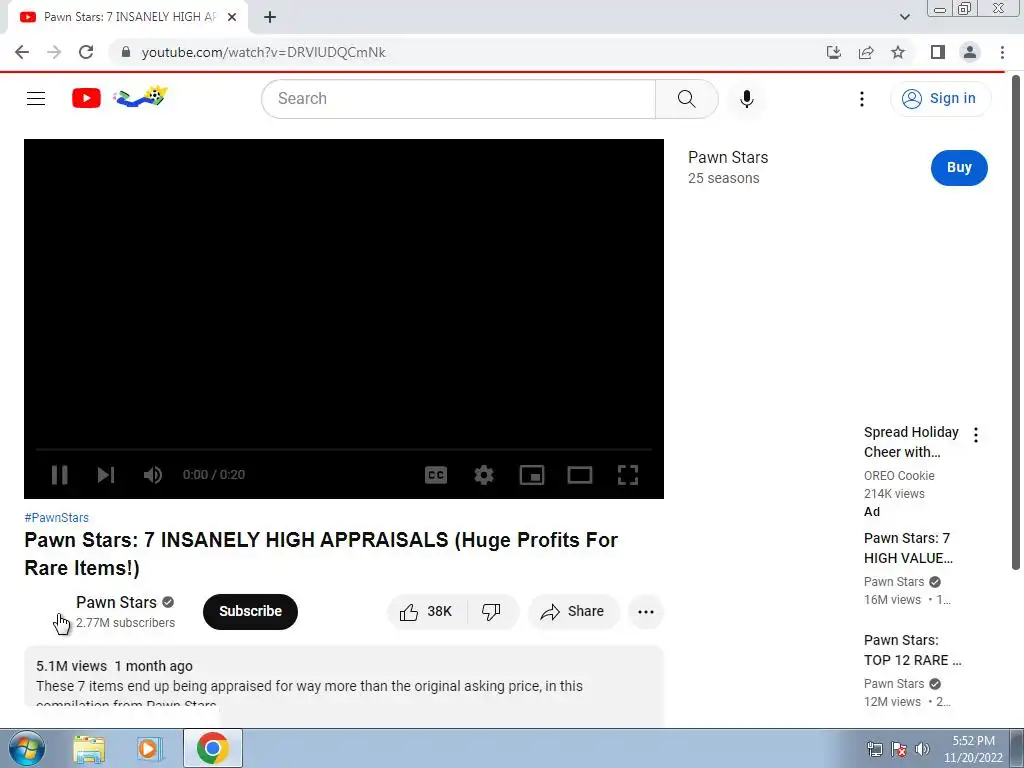Screen dimensions: 1024x768
Task: Close the Pawn Stars tab
Action: click(232, 17)
